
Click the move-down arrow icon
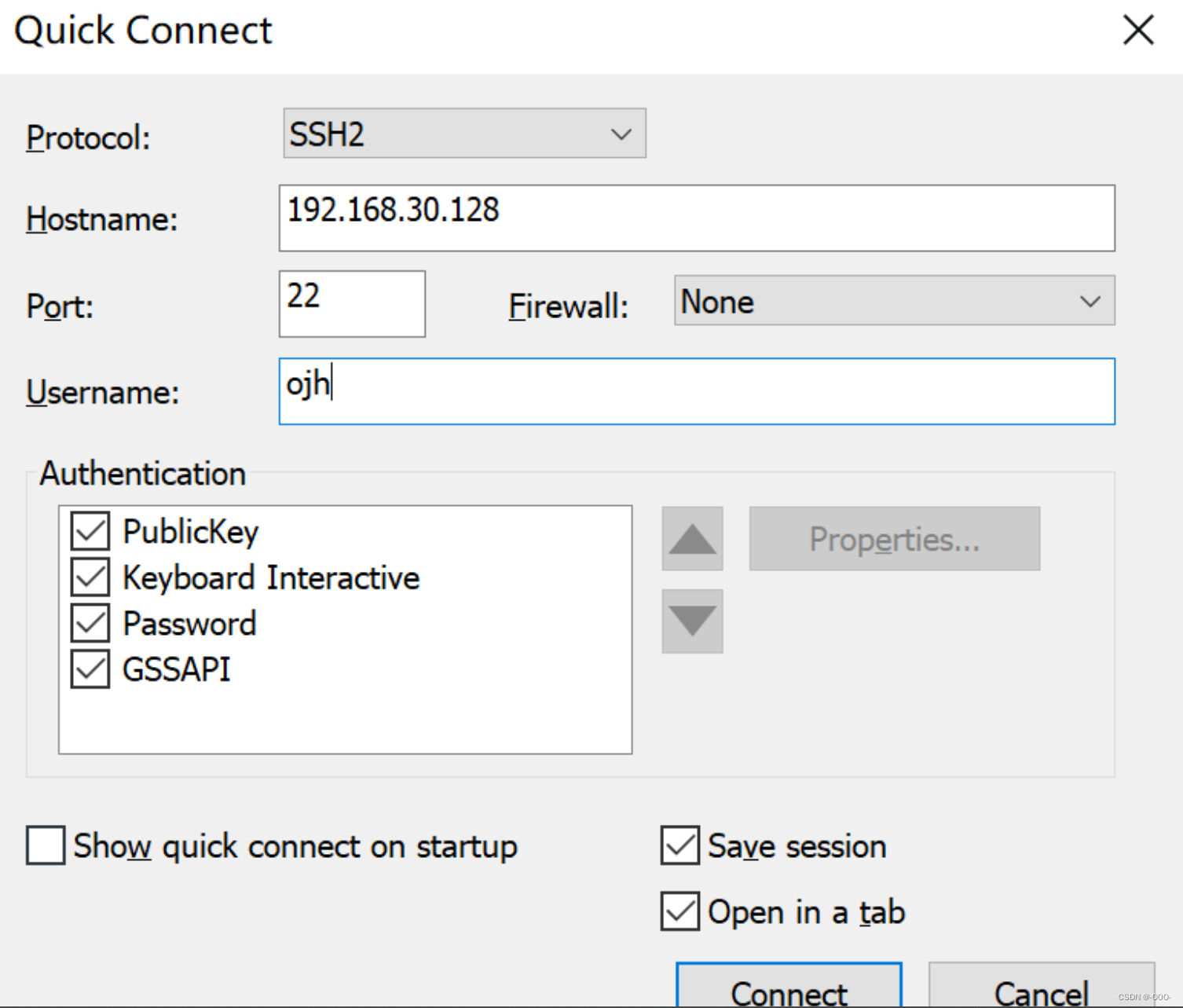[x=691, y=621]
